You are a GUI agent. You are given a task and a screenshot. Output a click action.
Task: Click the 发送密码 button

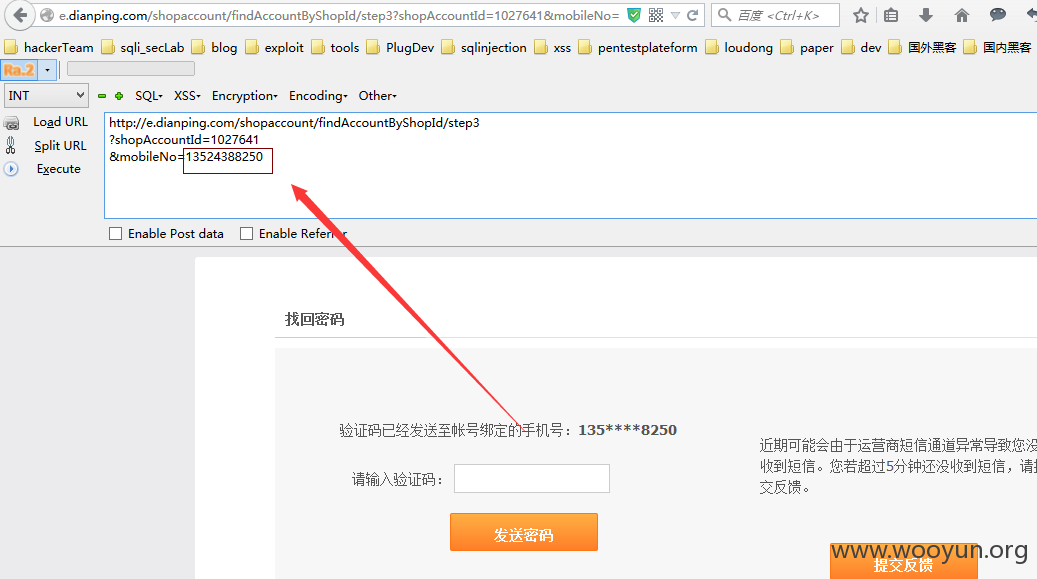524,532
